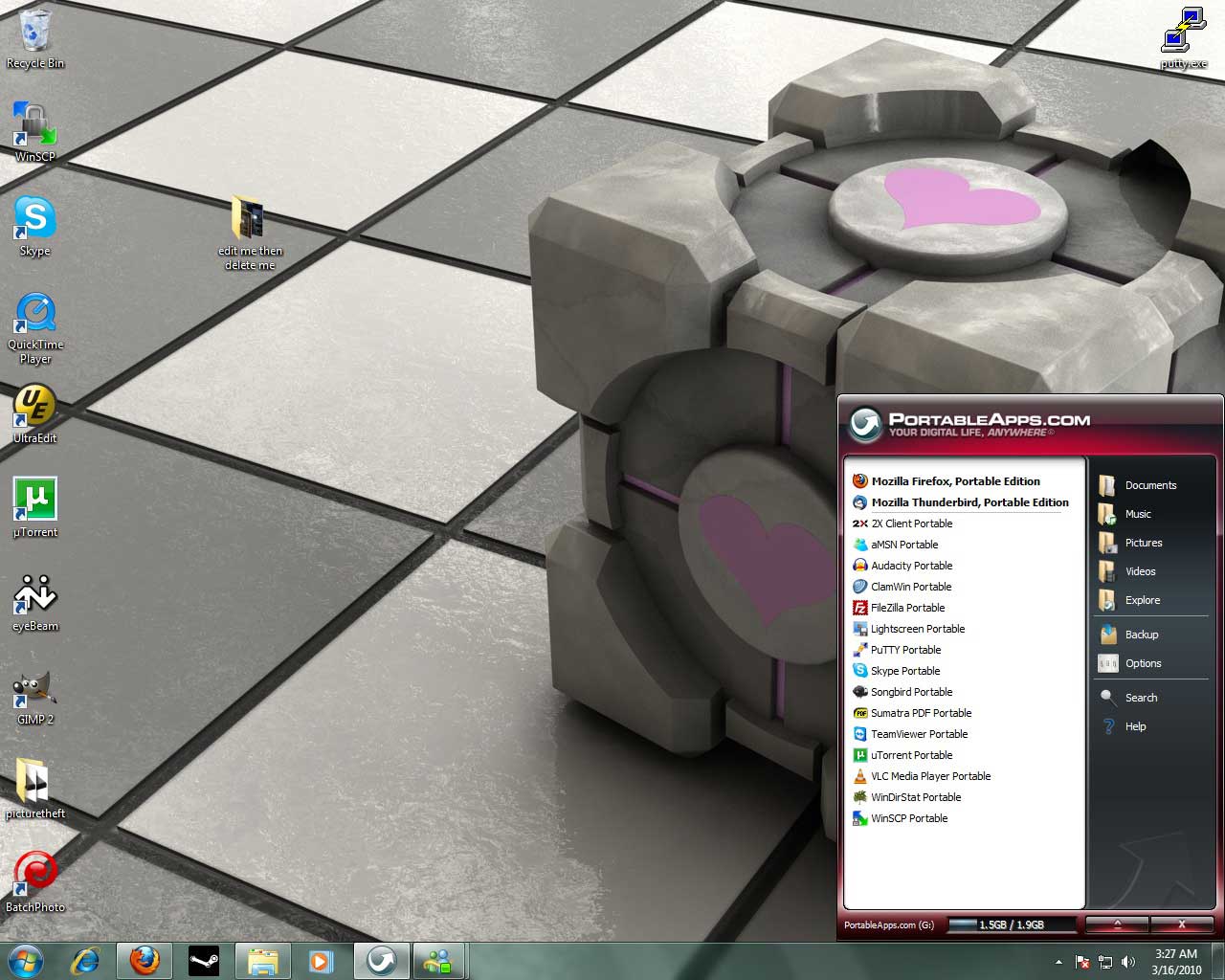Select the UltraEdit desktop shortcut
The image size is (1225, 980).
tap(35, 413)
